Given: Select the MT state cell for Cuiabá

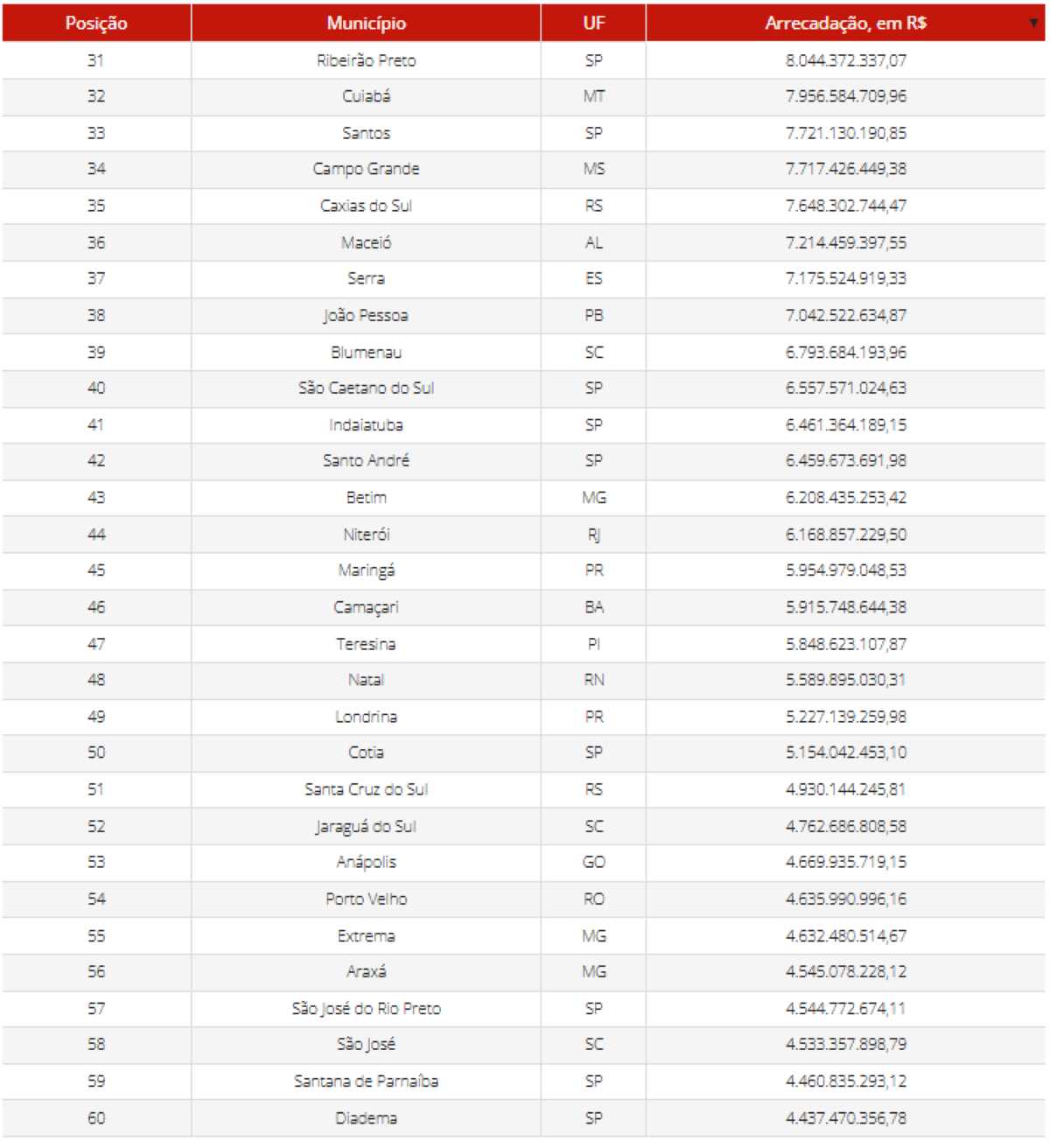Looking at the screenshot, I should (x=593, y=96).
